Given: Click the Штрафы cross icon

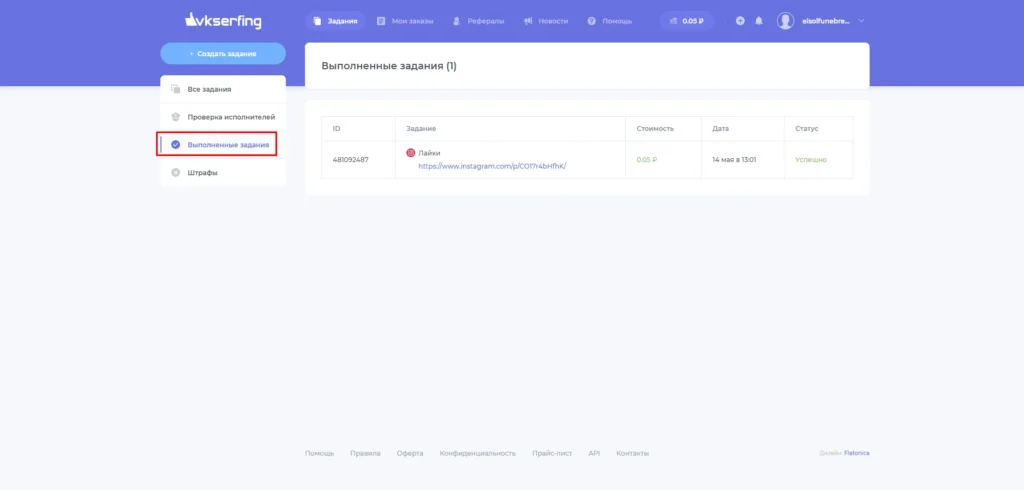Looking at the screenshot, I should (x=175, y=173).
